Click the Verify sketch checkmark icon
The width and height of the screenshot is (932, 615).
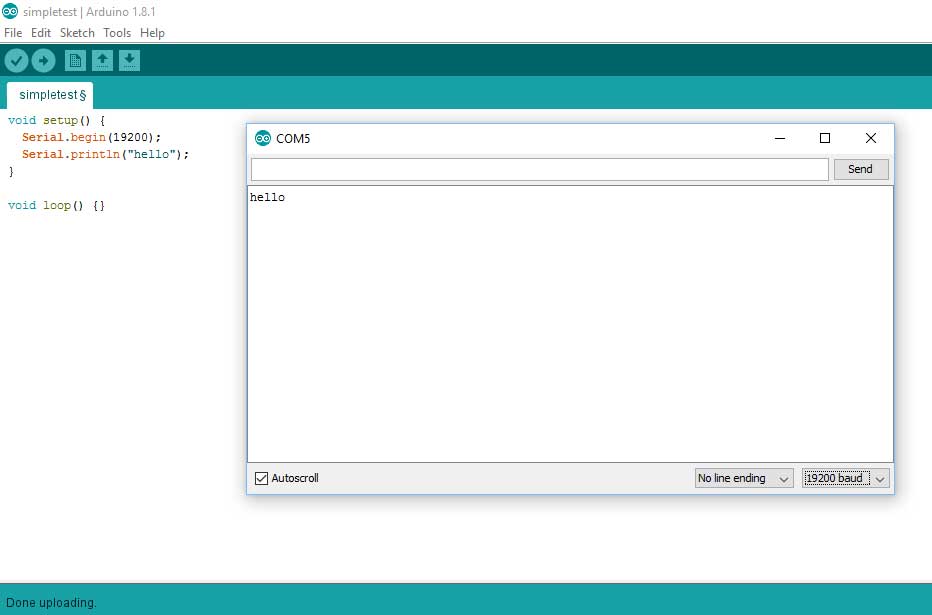point(16,60)
